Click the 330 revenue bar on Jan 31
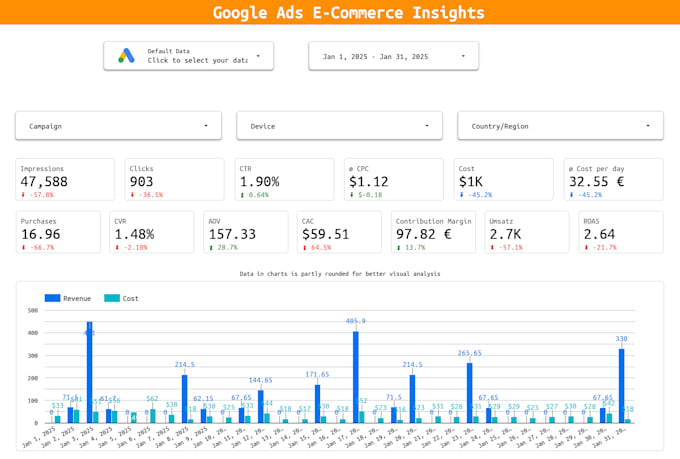680x459 pixels. click(621, 386)
